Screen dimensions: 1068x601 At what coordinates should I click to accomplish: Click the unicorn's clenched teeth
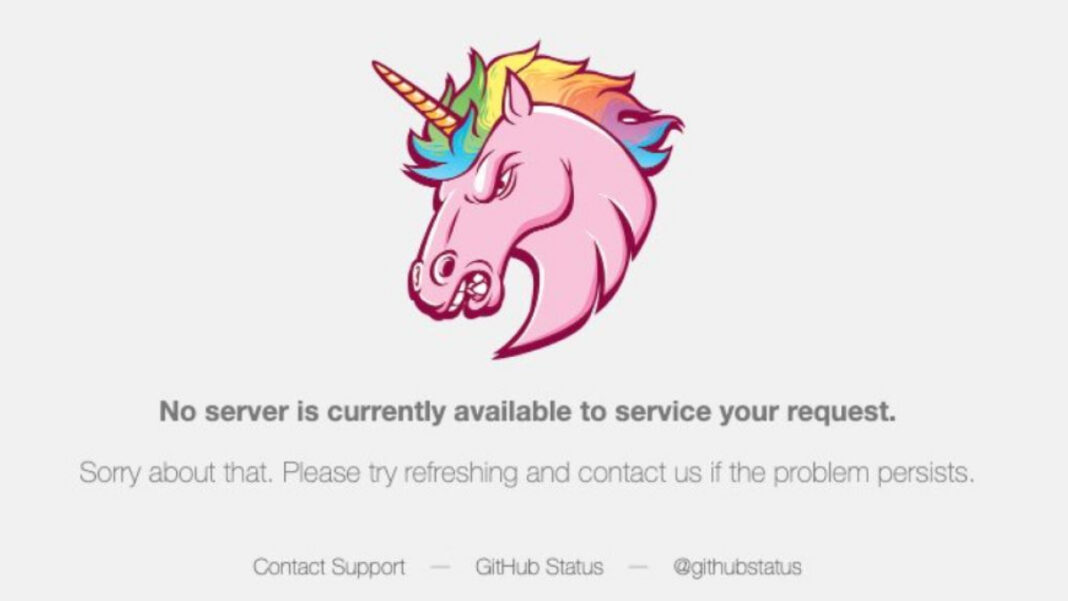click(x=475, y=289)
